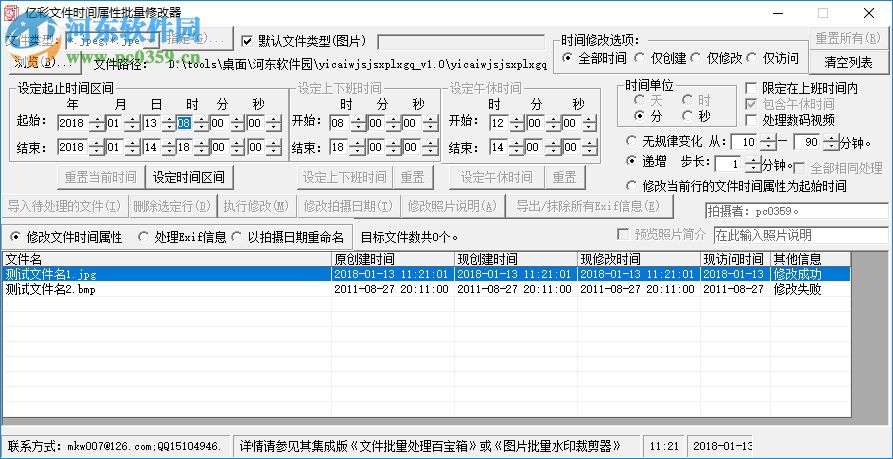Click status bar date 2018-01-13
Screen dimensions: 893x459
[722, 445]
